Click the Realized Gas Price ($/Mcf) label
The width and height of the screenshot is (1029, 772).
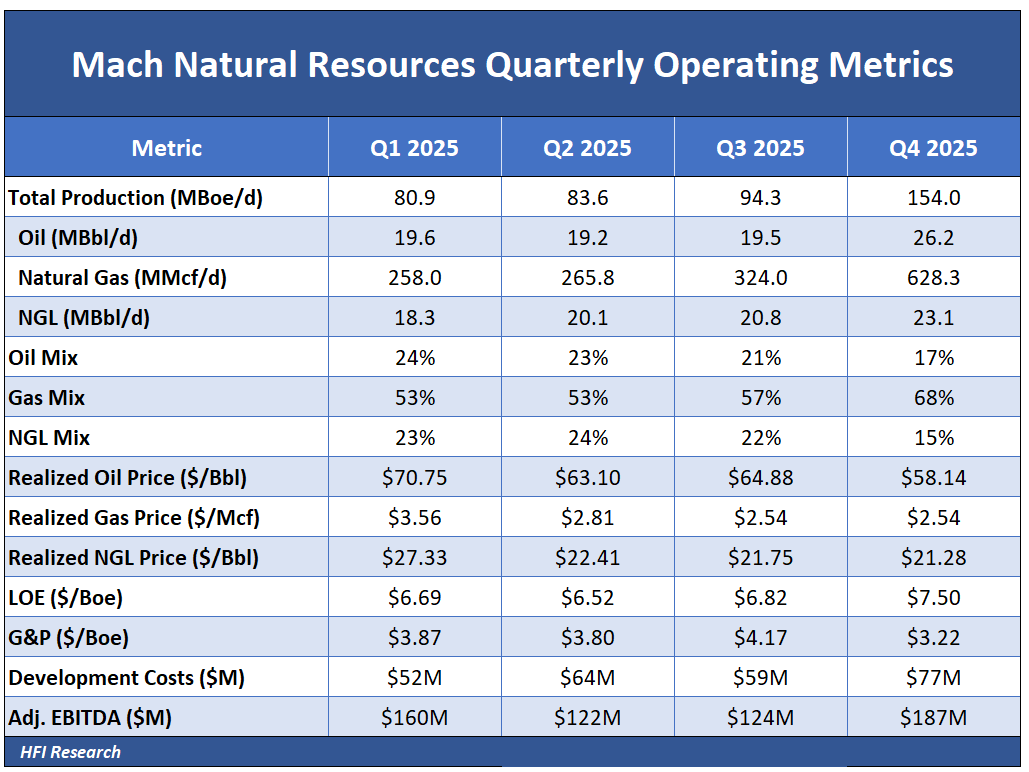coord(134,518)
